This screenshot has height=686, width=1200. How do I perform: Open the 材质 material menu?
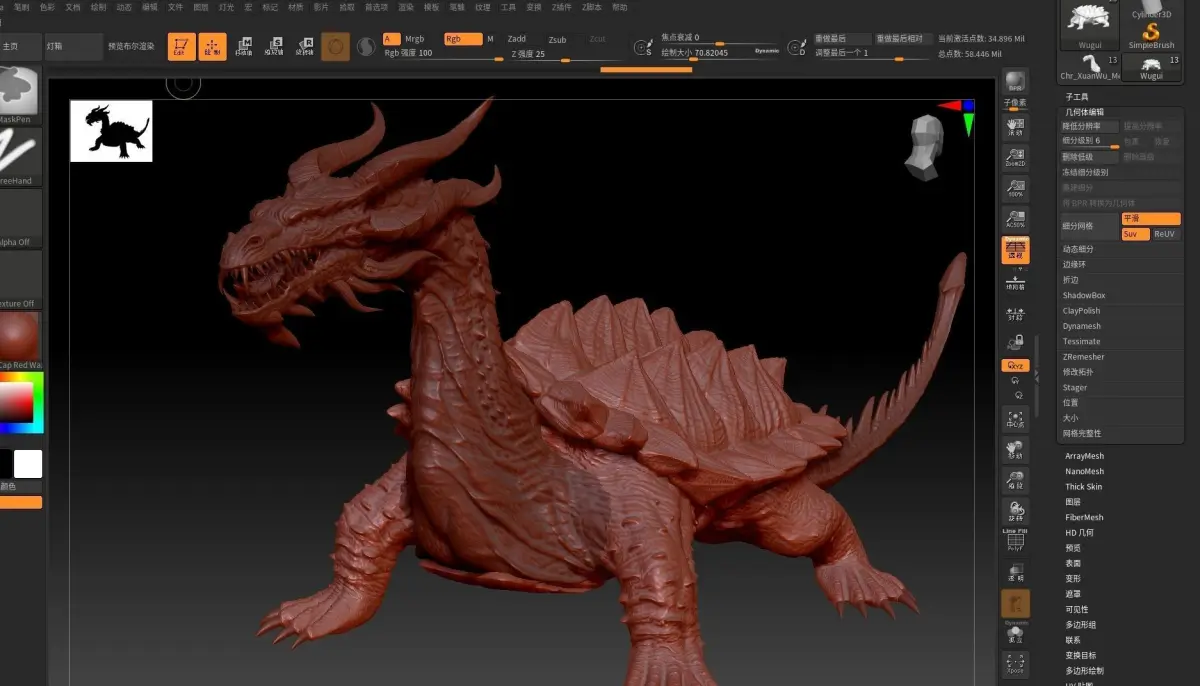296,7
